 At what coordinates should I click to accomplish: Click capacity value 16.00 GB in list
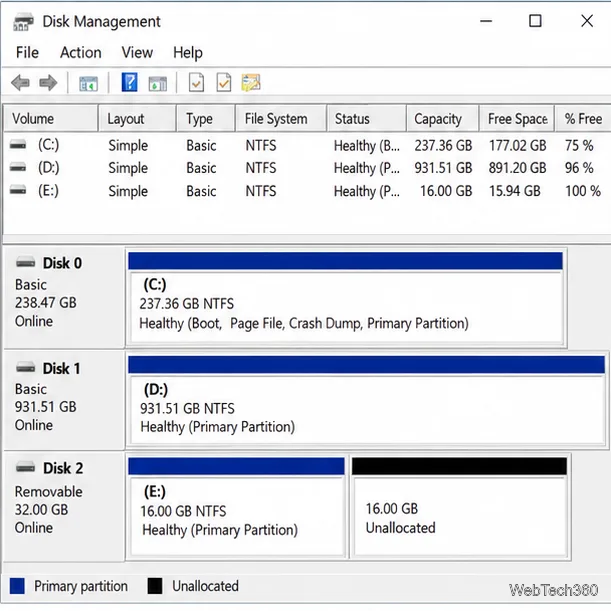pos(446,191)
